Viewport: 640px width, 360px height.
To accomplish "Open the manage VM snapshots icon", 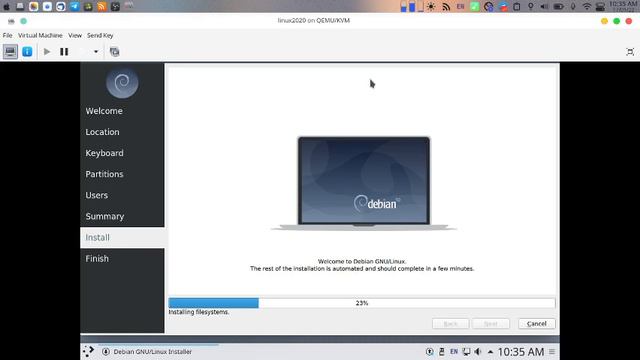I will click(x=115, y=52).
